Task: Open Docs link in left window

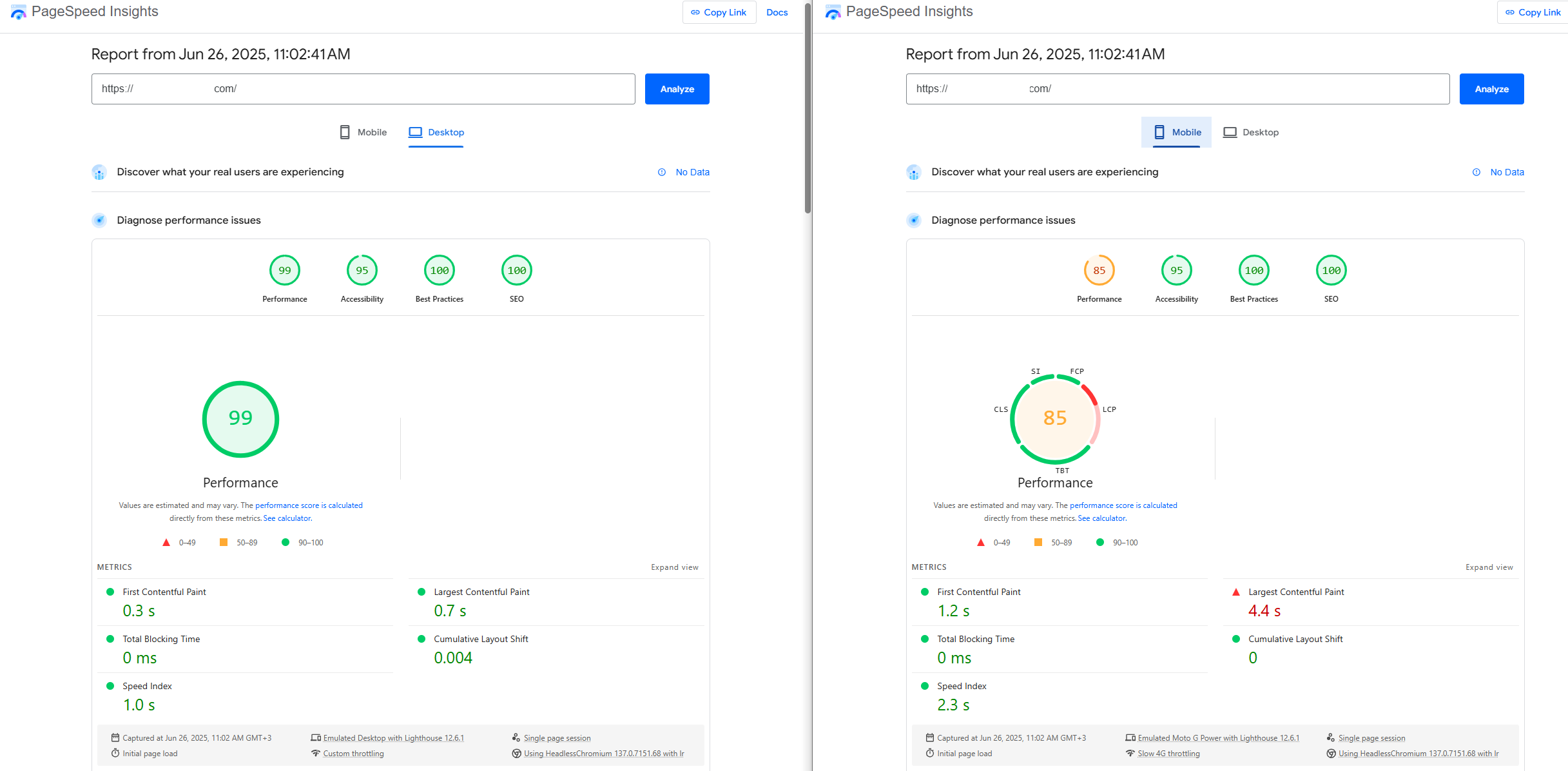Action: pyautogui.click(x=777, y=12)
